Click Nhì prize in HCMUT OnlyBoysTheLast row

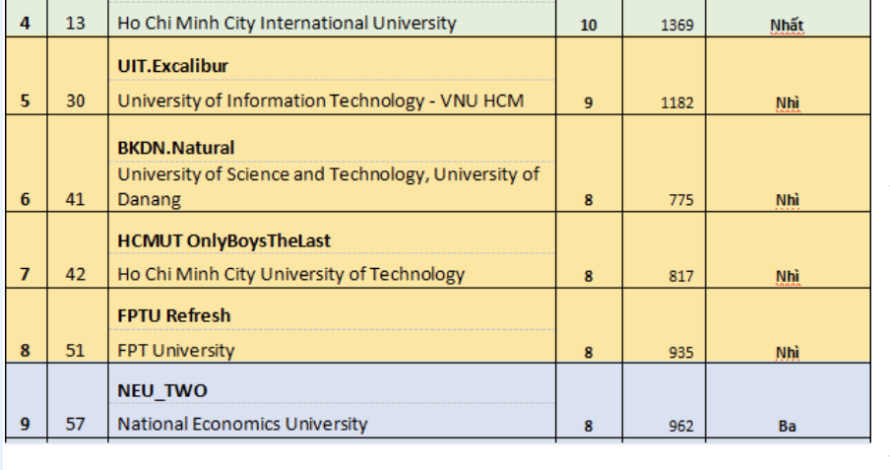click(787, 276)
